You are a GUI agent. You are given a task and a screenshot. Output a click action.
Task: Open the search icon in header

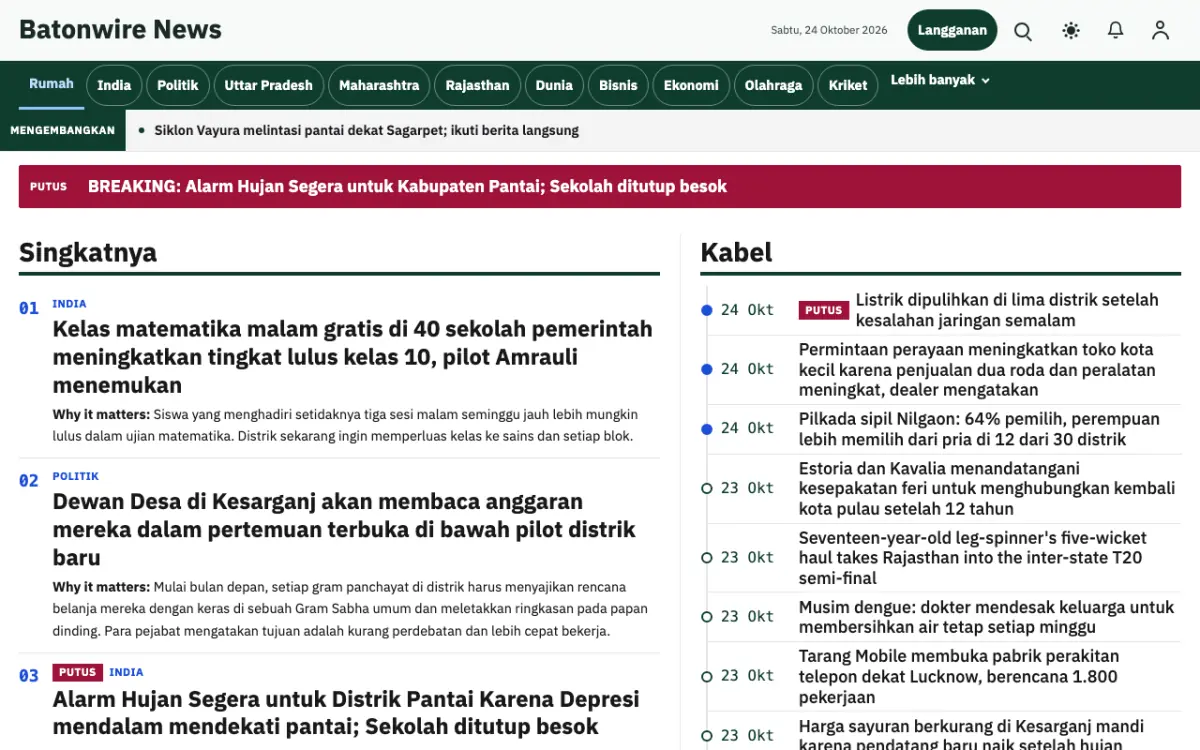pos(1023,31)
